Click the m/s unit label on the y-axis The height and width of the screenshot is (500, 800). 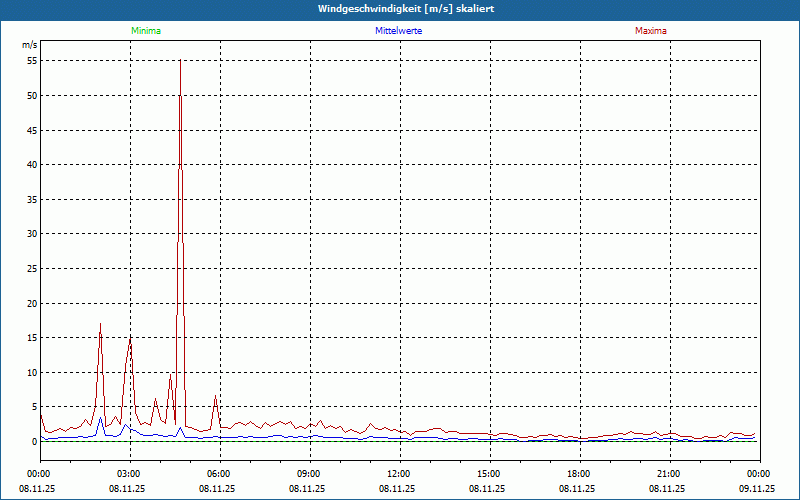[30, 45]
